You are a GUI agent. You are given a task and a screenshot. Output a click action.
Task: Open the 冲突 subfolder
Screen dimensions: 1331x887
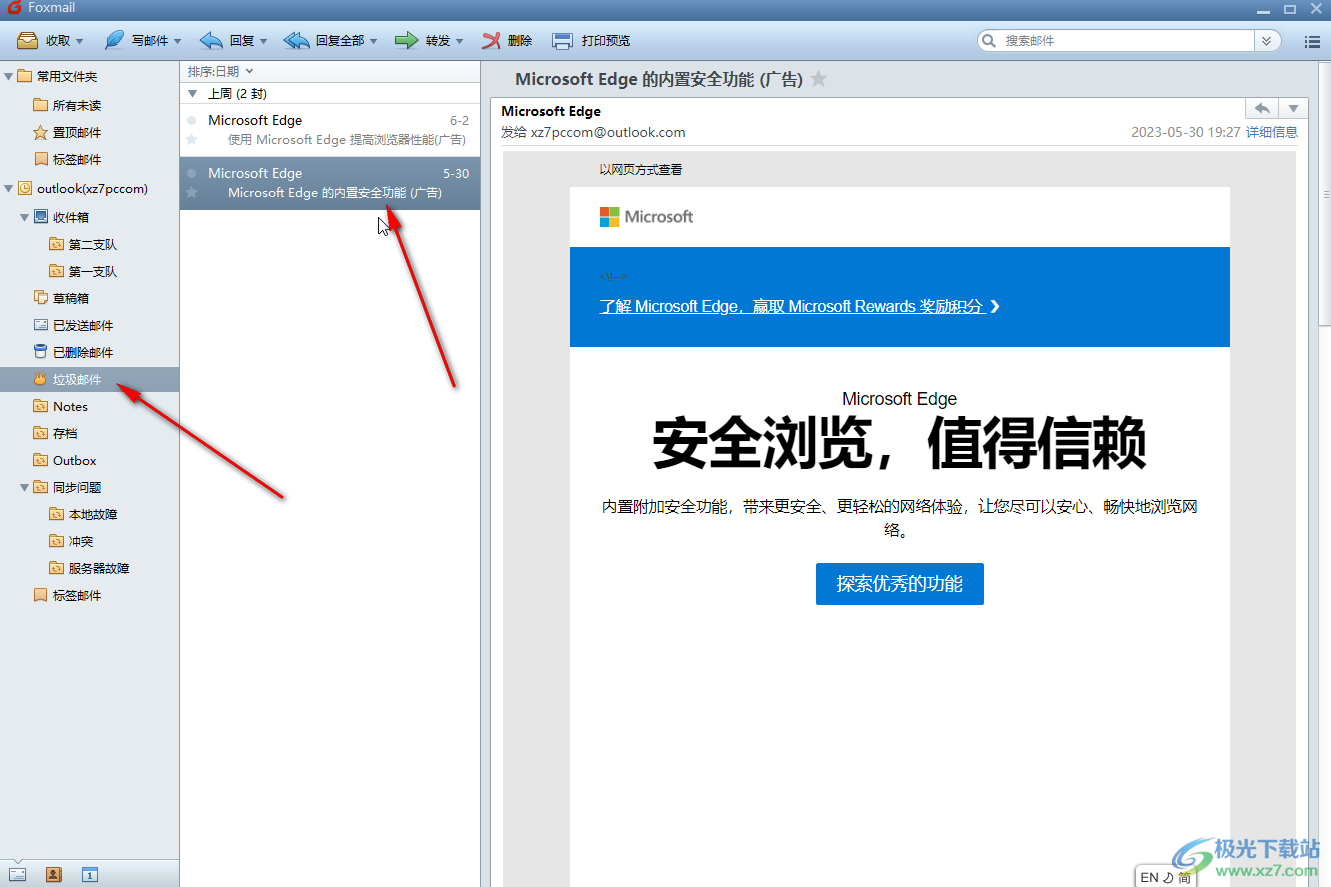[x=81, y=541]
